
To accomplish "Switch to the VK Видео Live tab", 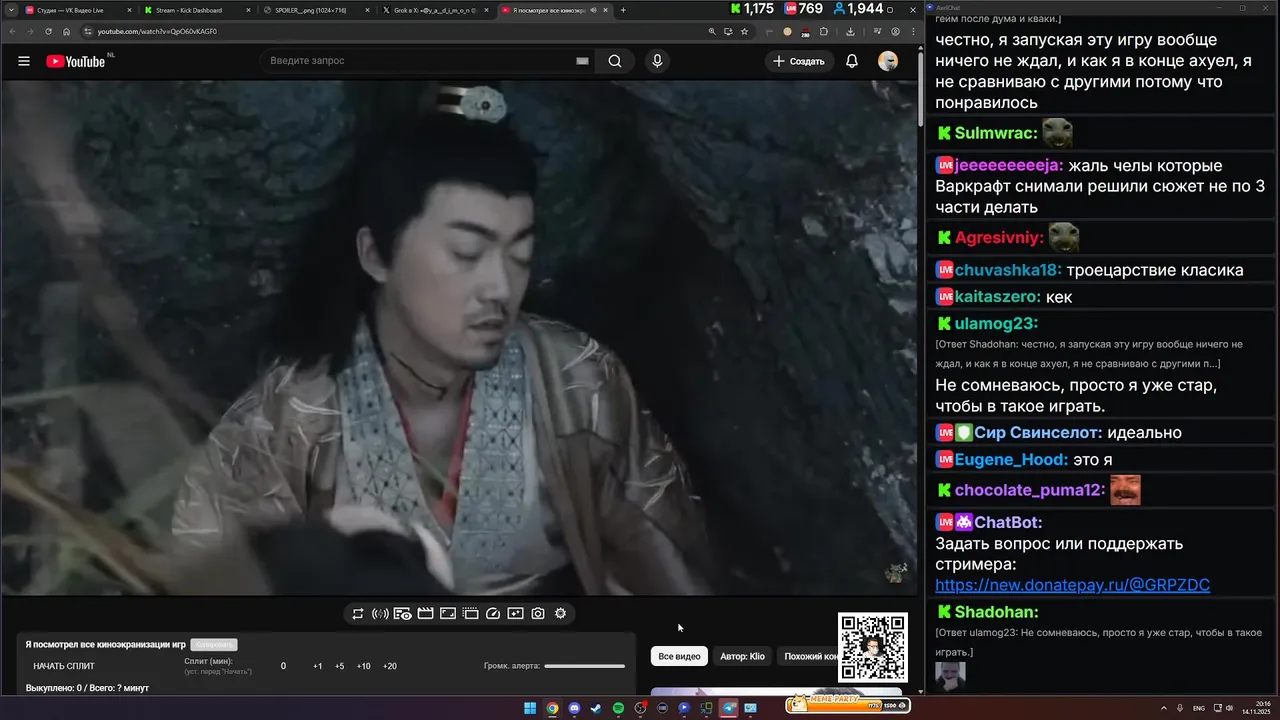I will tap(77, 10).
